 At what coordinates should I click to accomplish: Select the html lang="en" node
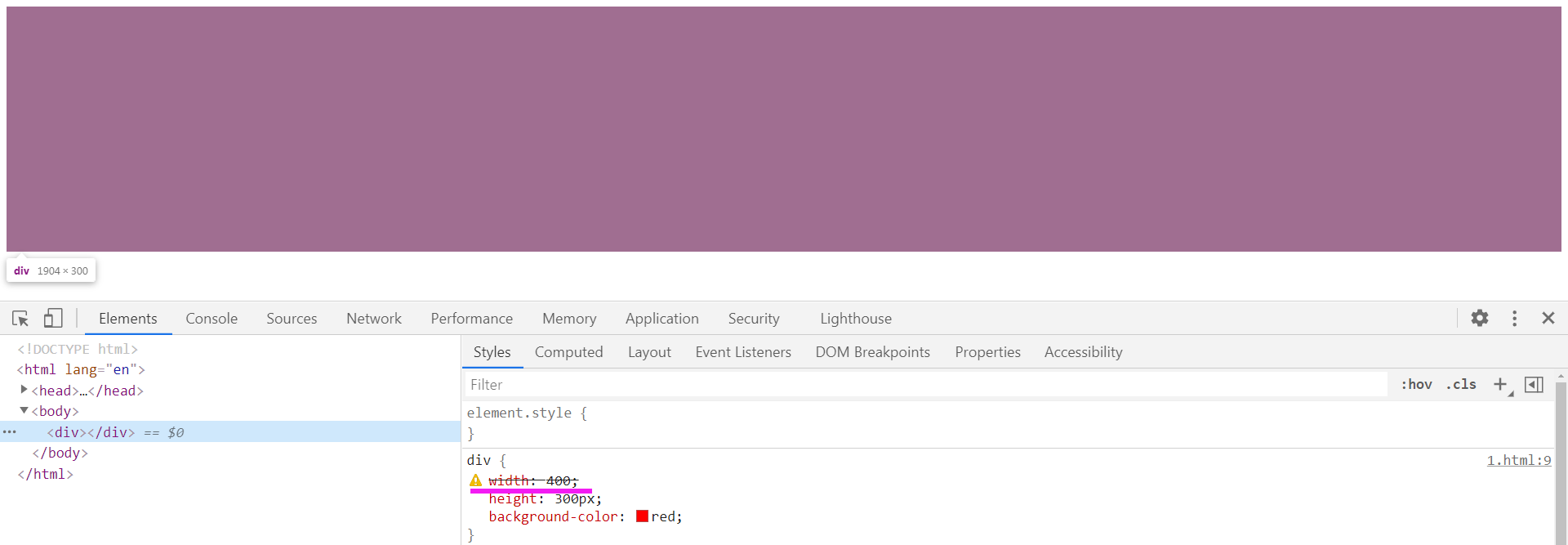[81, 369]
